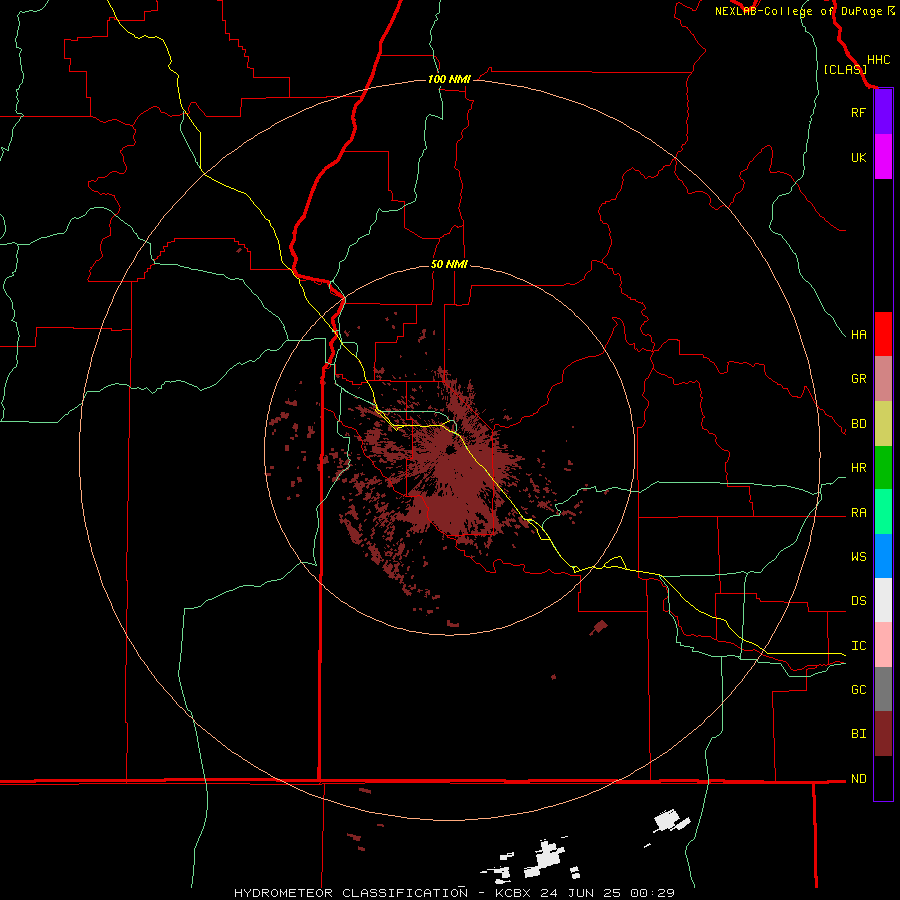900x900 pixels.
Task: Click the 00:29 timestamp
Action: tap(652, 893)
